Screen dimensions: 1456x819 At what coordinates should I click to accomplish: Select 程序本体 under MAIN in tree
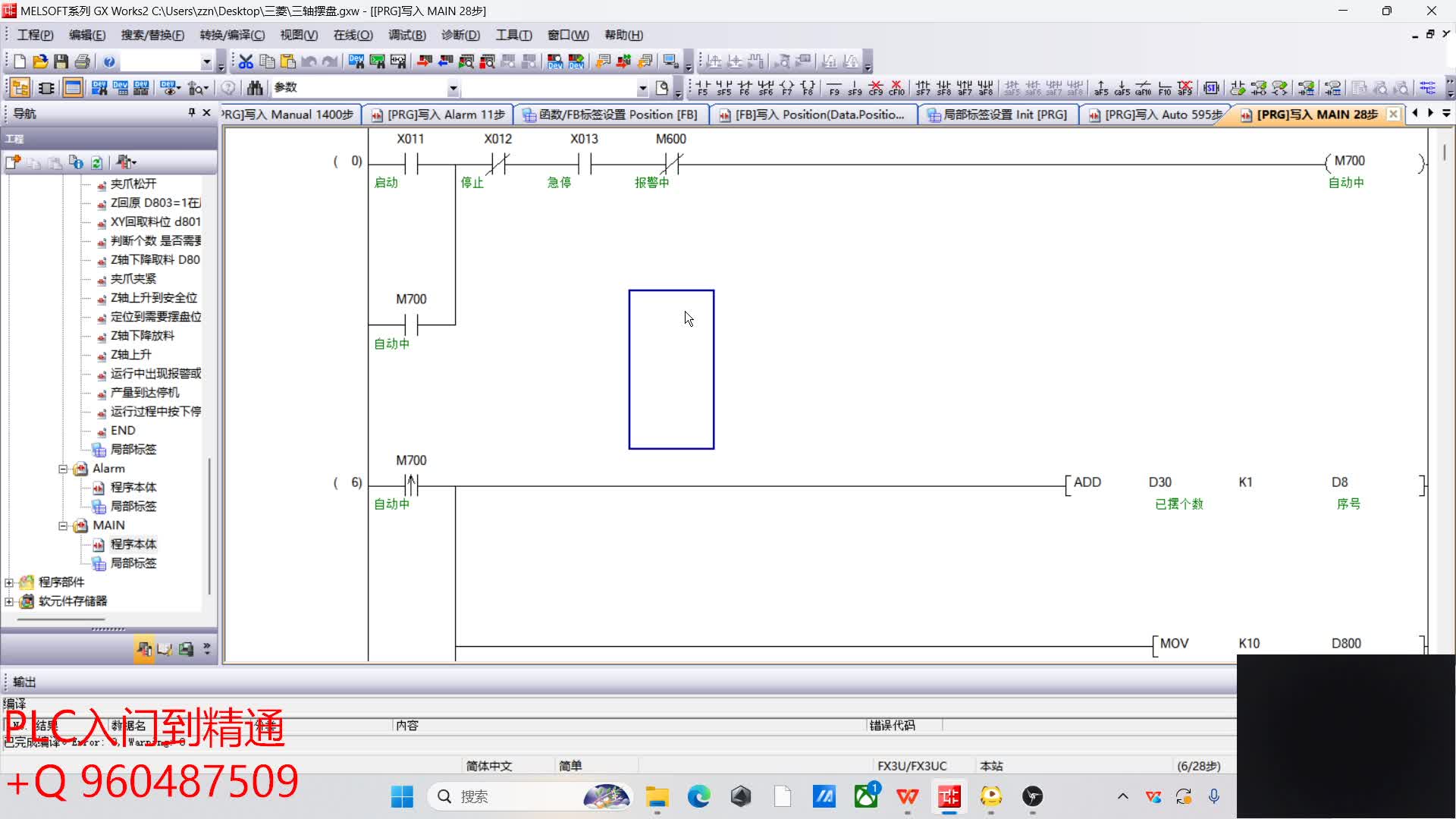[133, 544]
